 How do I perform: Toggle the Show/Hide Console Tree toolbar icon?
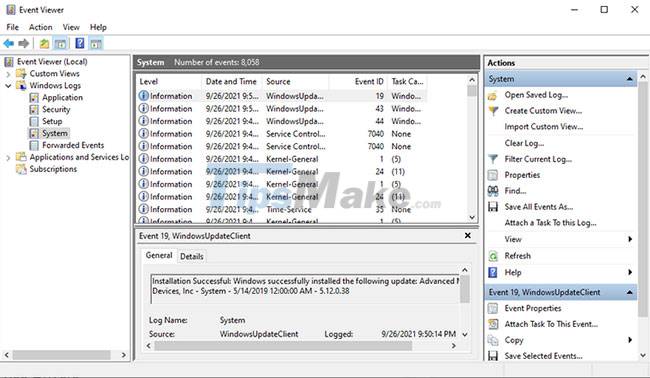coord(60,43)
